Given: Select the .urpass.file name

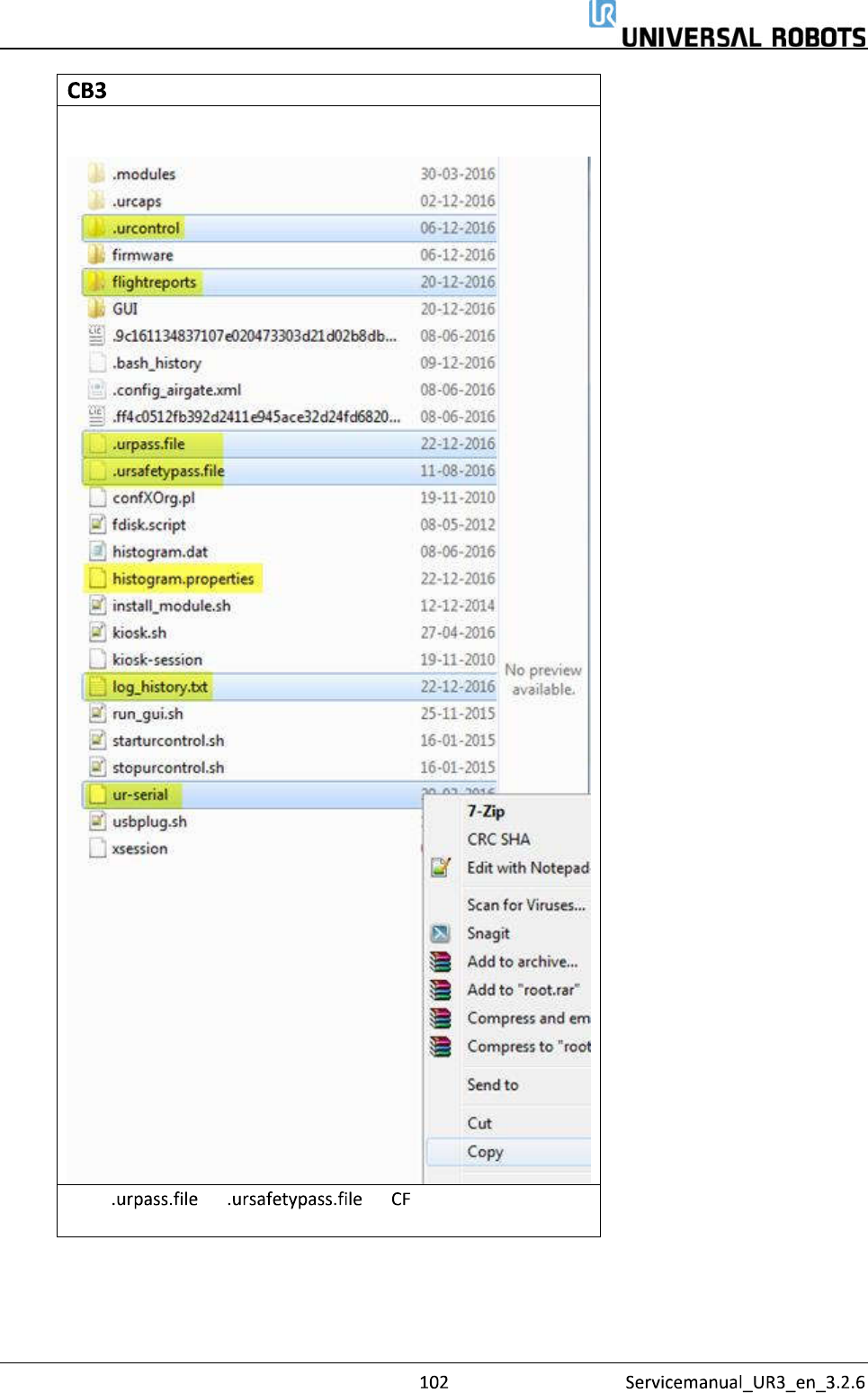Looking at the screenshot, I should pos(148,444).
